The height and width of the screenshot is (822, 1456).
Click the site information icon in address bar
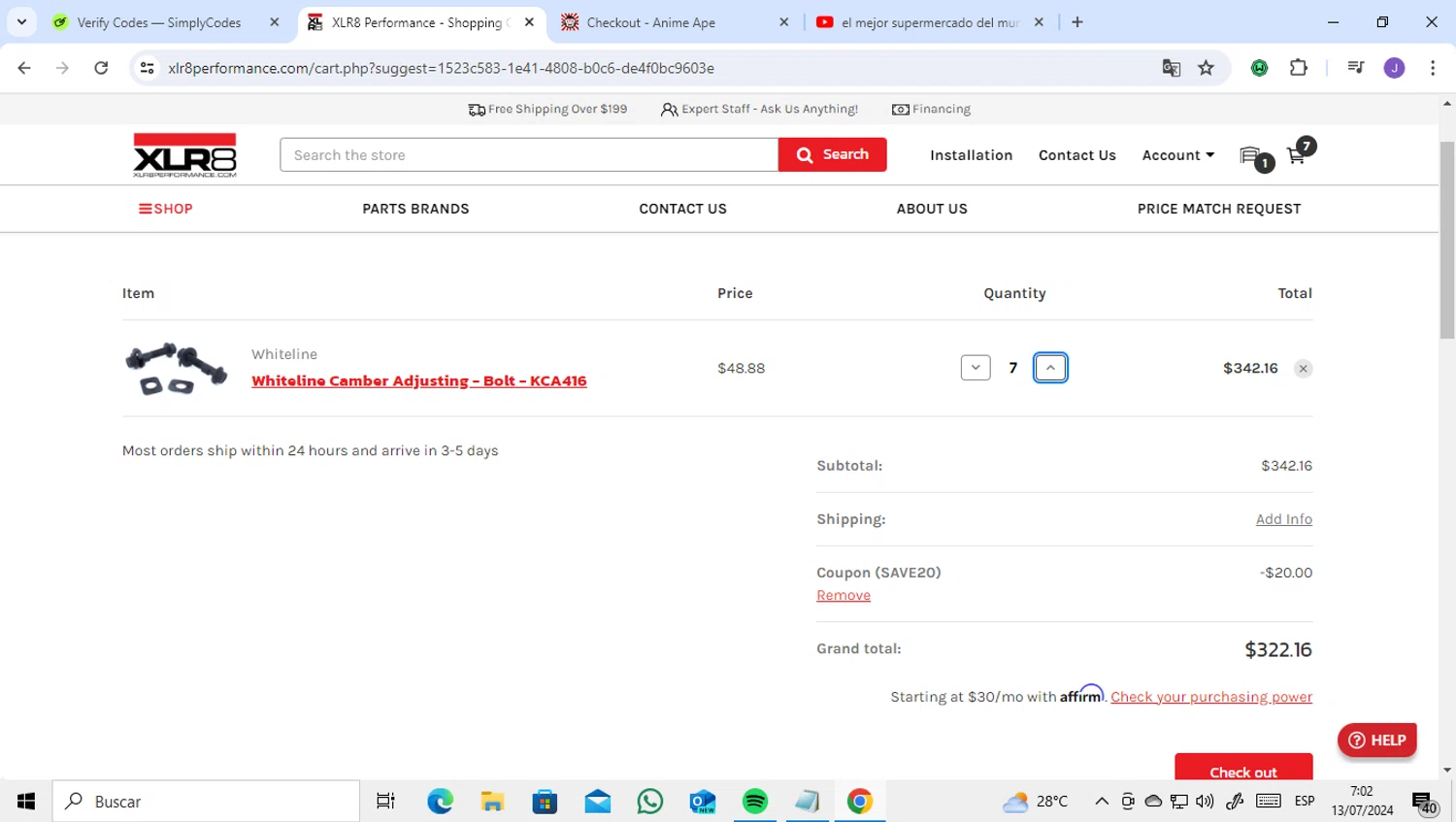point(148,68)
